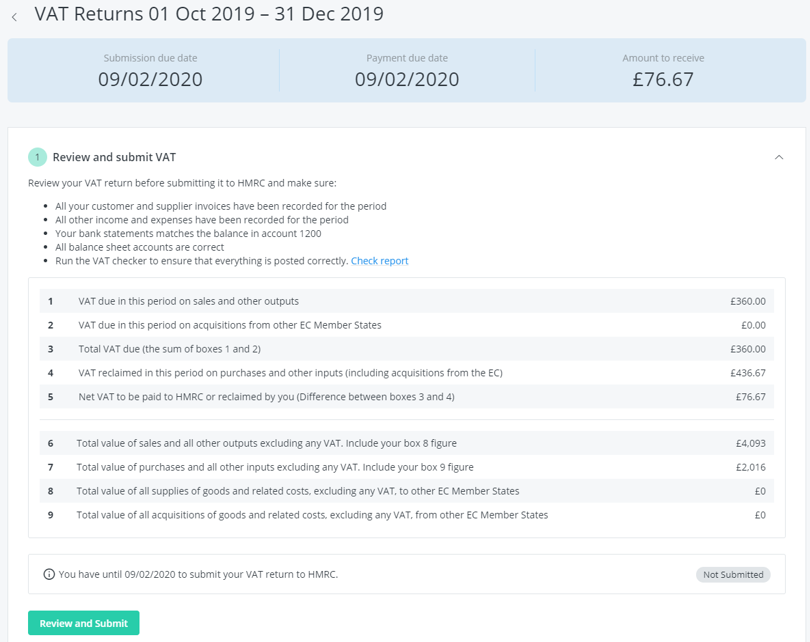This screenshot has height=642, width=810.
Task: Collapse the Review and submit VAT section
Action: click(779, 157)
